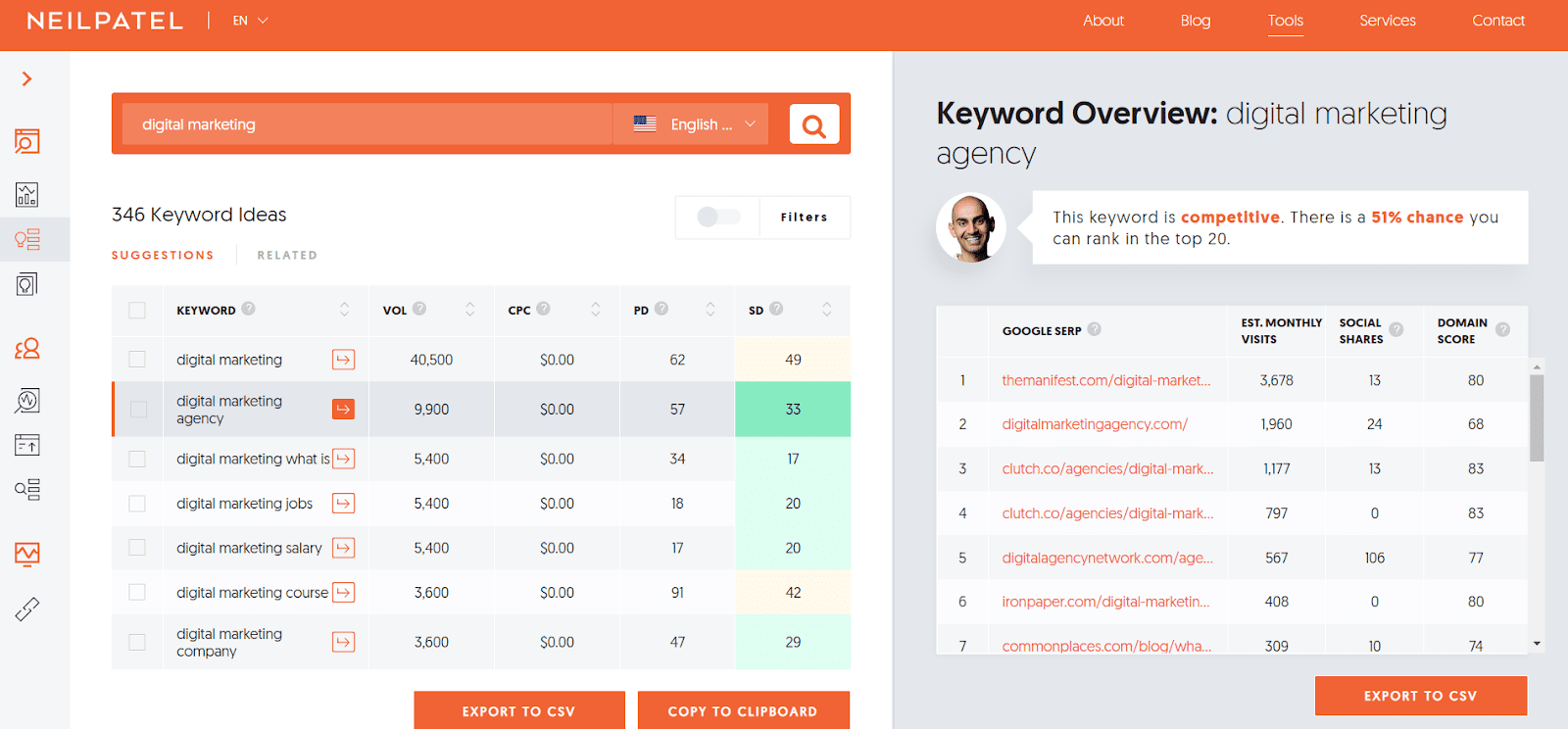This screenshot has width=1568, height=729.
Task: Click the US flag language icon
Action: (x=645, y=124)
